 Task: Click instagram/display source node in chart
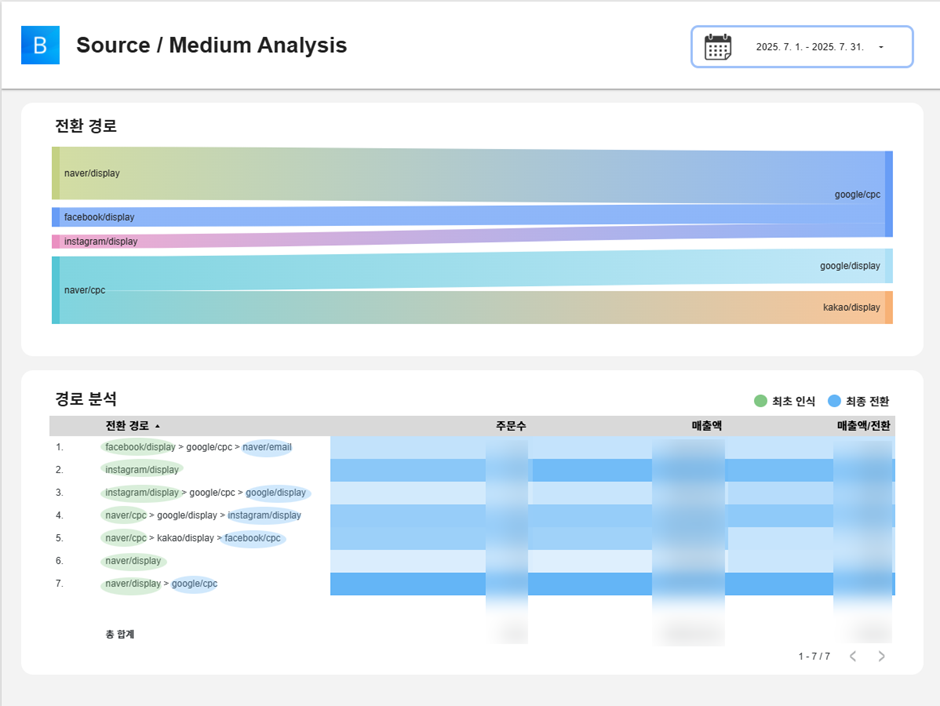click(56, 241)
